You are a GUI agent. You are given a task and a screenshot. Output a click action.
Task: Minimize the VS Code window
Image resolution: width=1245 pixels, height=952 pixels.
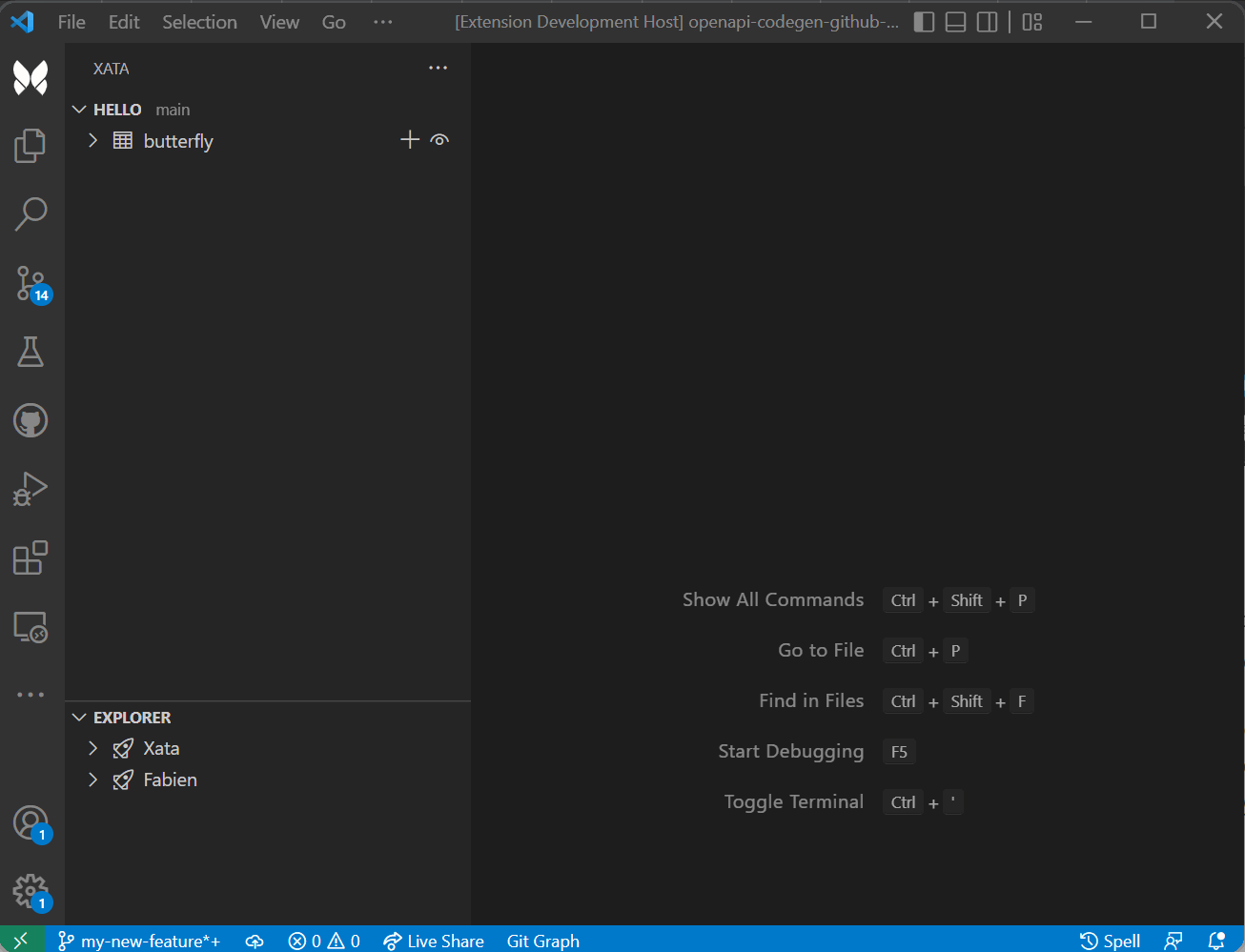(x=1084, y=21)
